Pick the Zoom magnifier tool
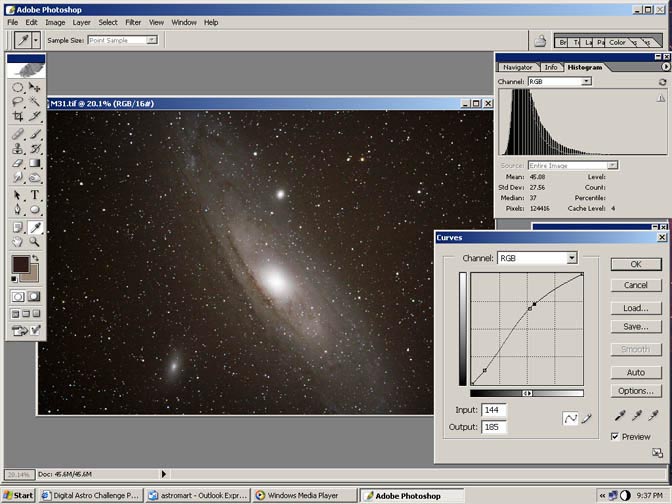Viewport: 672px width, 504px height. (35, 241)
